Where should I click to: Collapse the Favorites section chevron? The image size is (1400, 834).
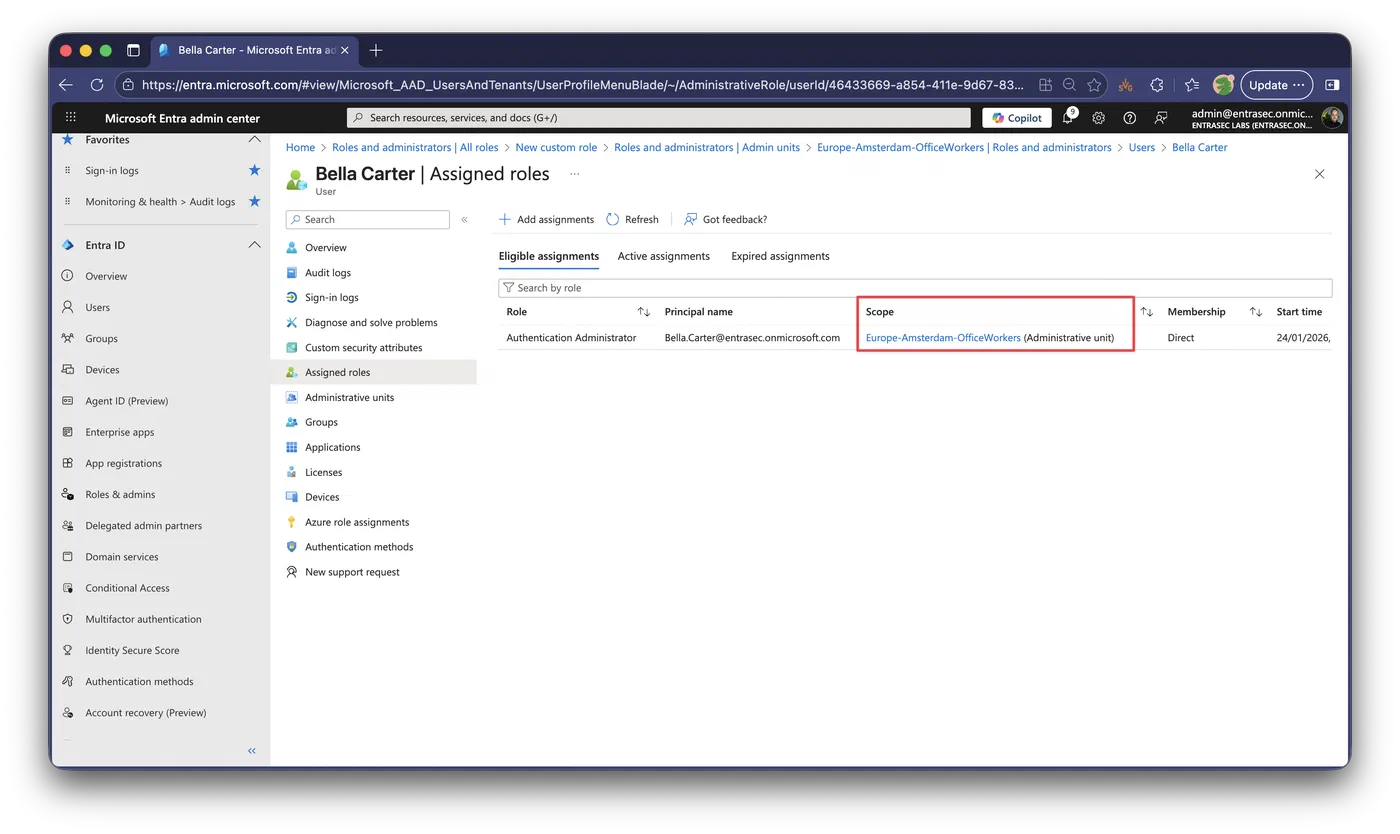click(254, 139)
